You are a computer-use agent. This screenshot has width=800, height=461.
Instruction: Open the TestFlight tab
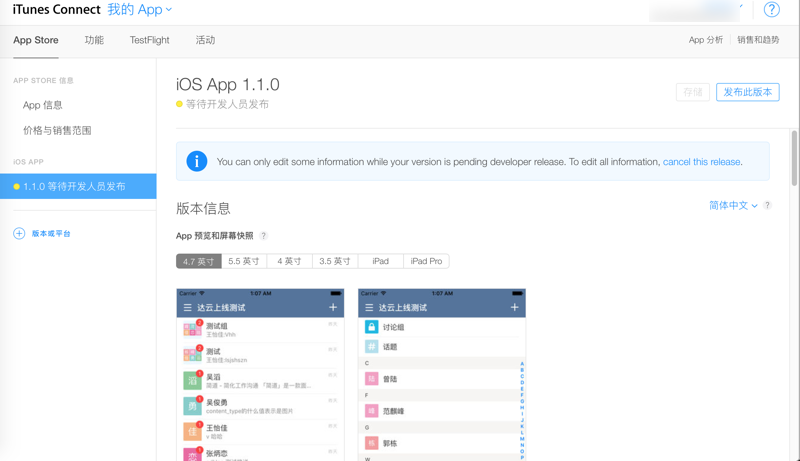(149, 40)
